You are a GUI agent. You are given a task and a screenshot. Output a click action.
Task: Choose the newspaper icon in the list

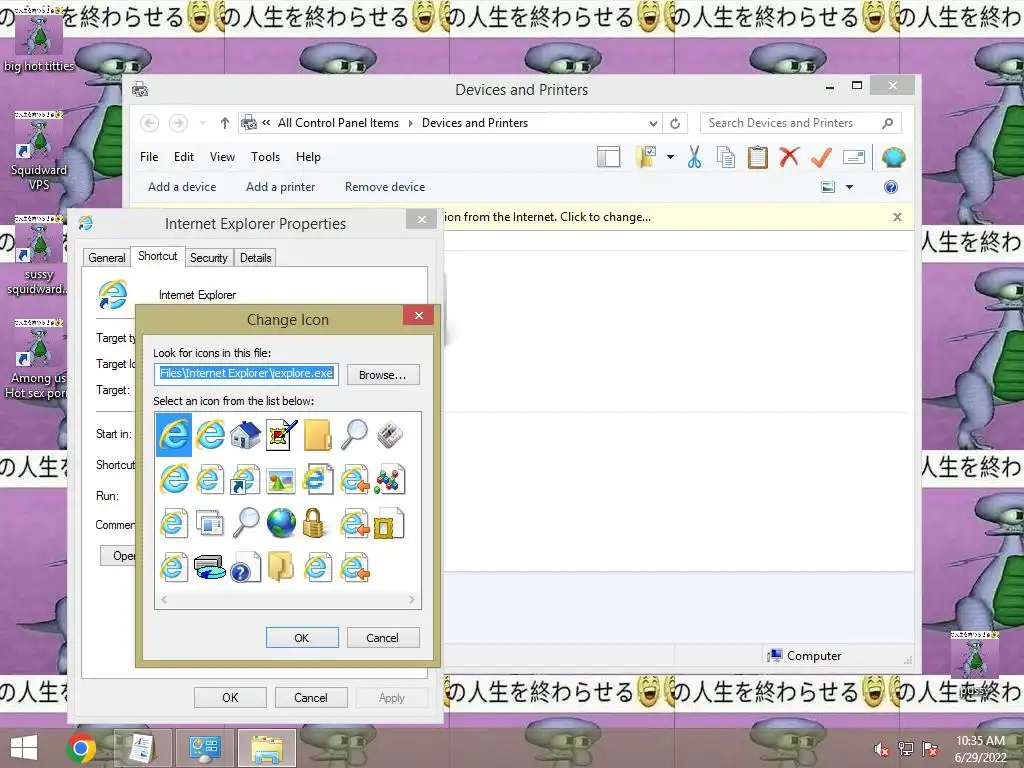coord(389,435)
